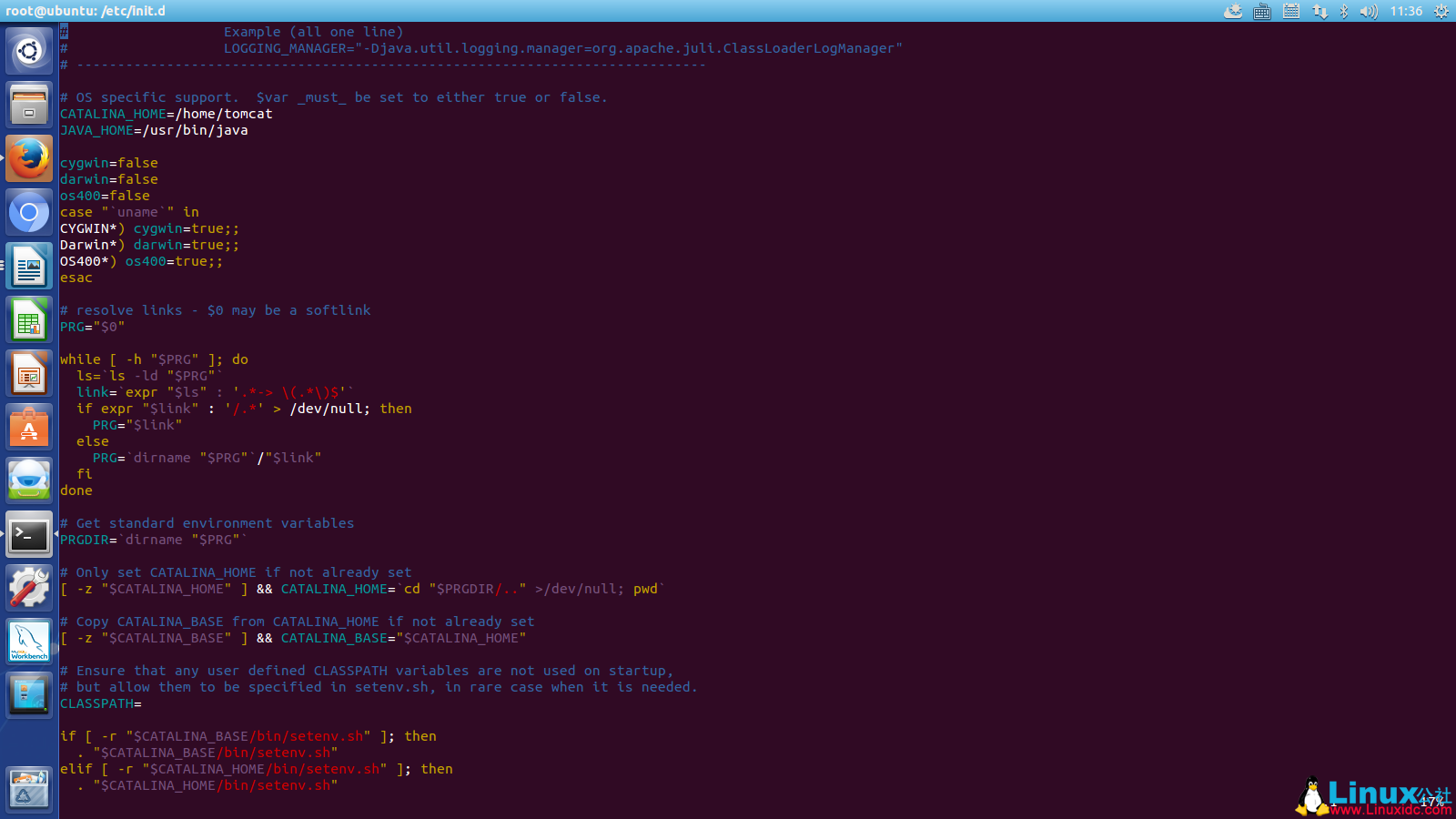Open the Ubuntu Dash from the launcher
The width and height of the screenshot is (1456, 819).
29,50
